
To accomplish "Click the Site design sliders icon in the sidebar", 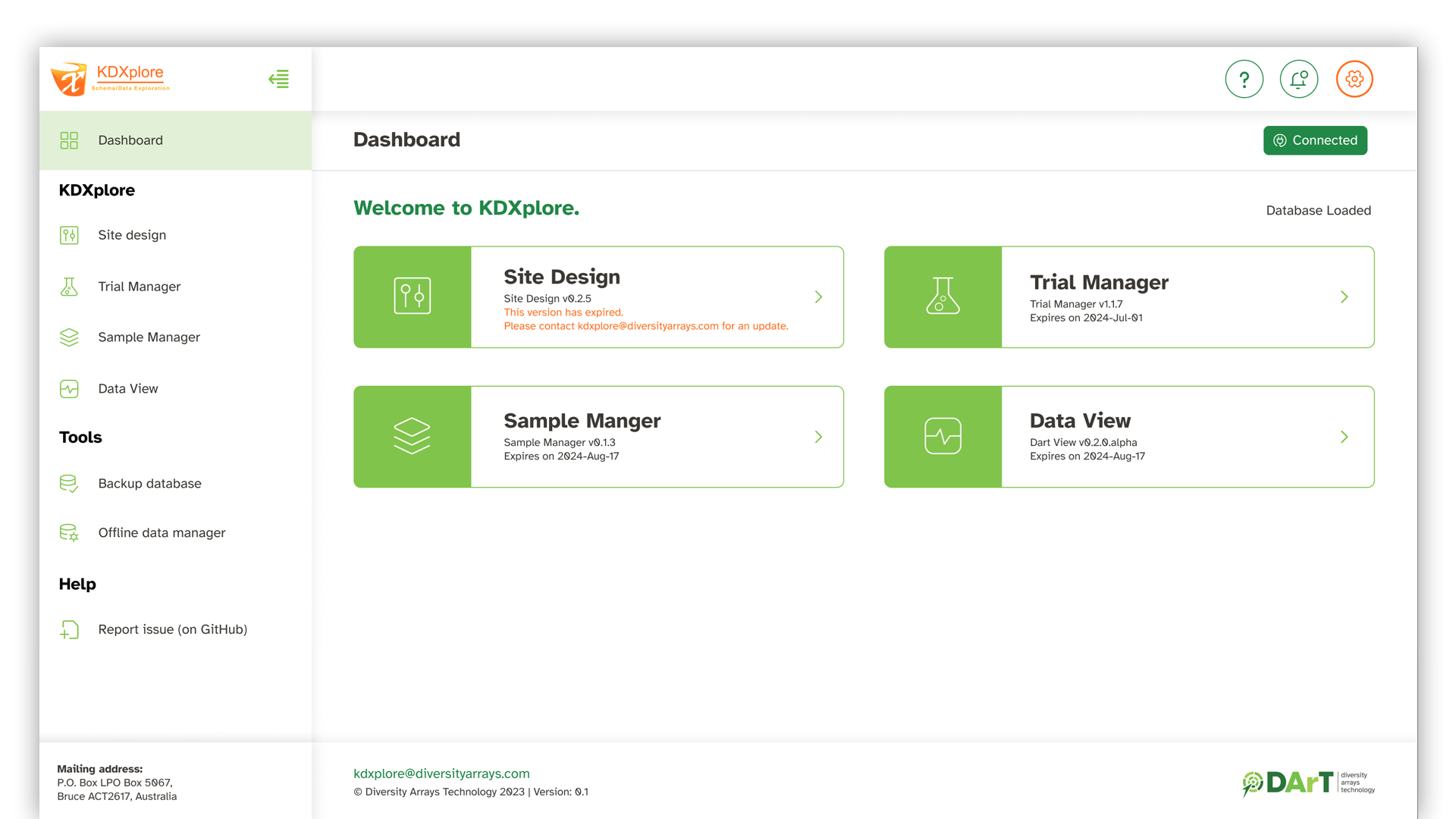I will tap(69, 235).
